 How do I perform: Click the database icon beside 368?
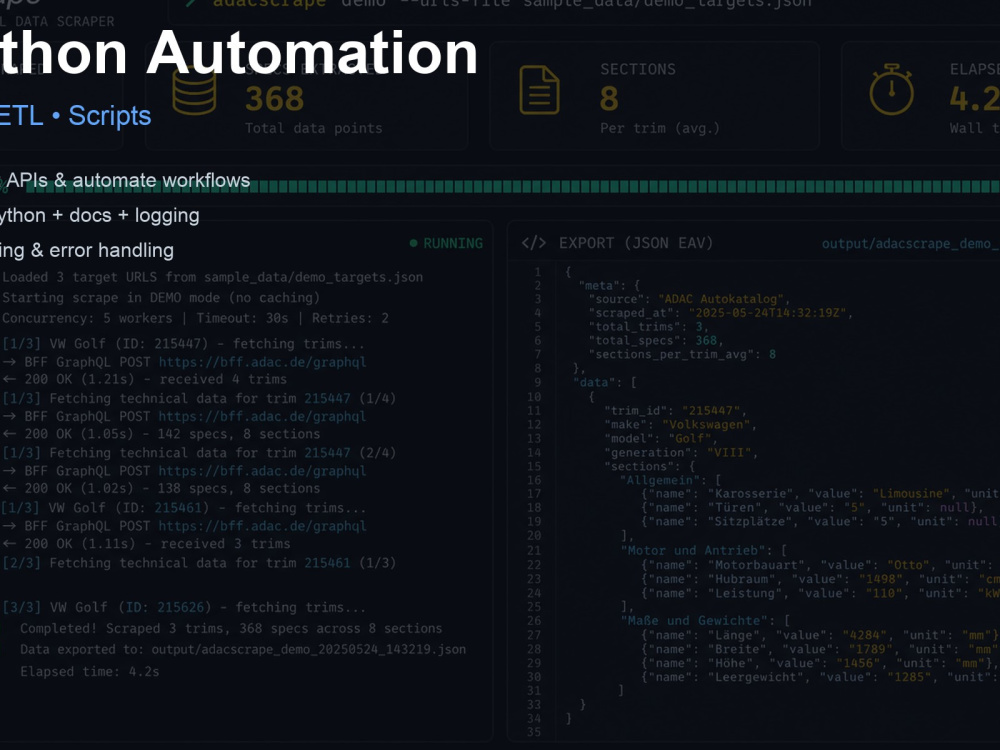(195, 91)
